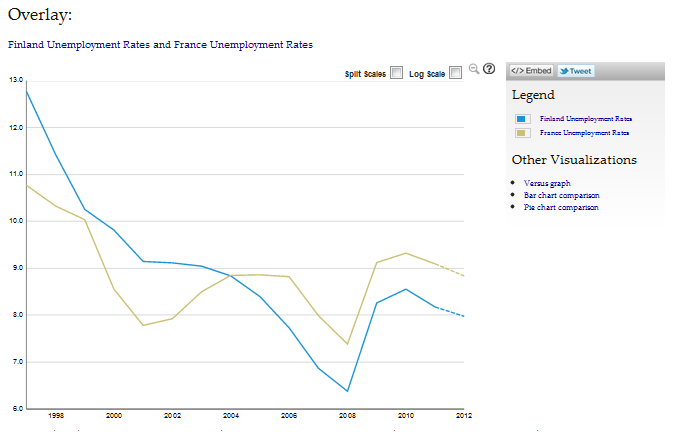Image resolution: width=677 pixels, height=436 pixels.
Task: Click the 2008 x-axis label
Action: (x=347, y=416)
